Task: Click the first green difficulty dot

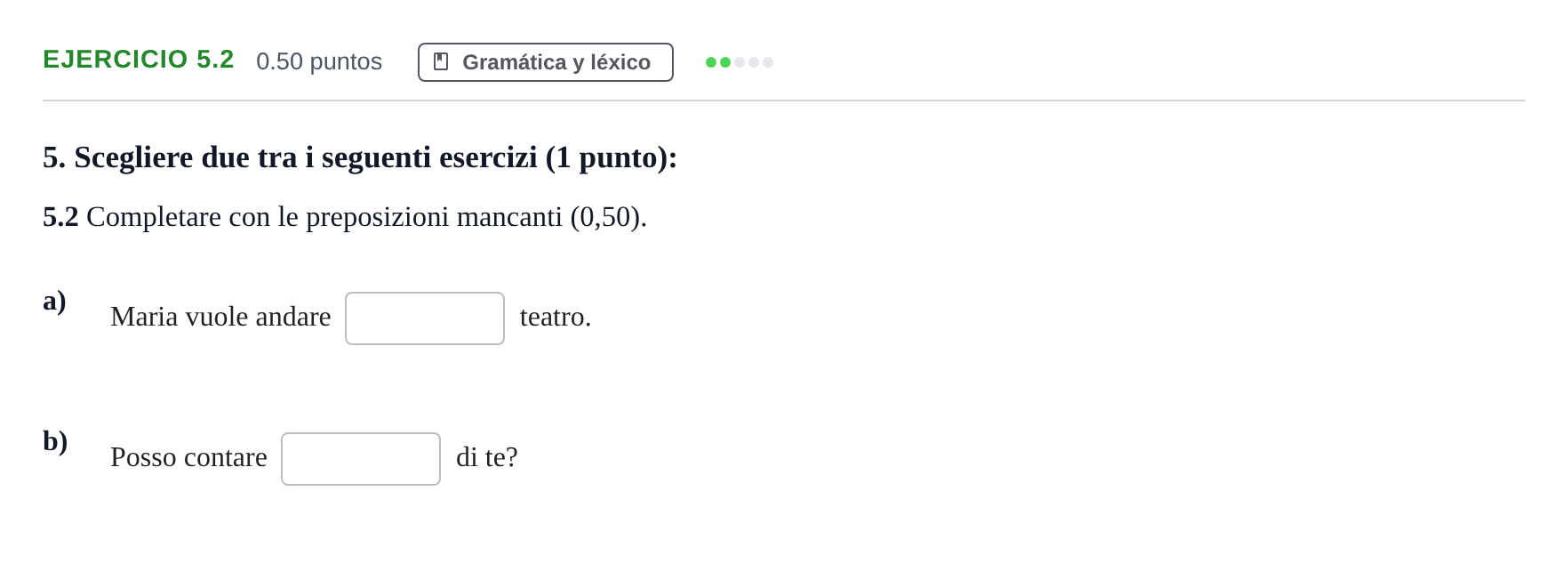Action: pyautogui.click(x=711, y=62)
